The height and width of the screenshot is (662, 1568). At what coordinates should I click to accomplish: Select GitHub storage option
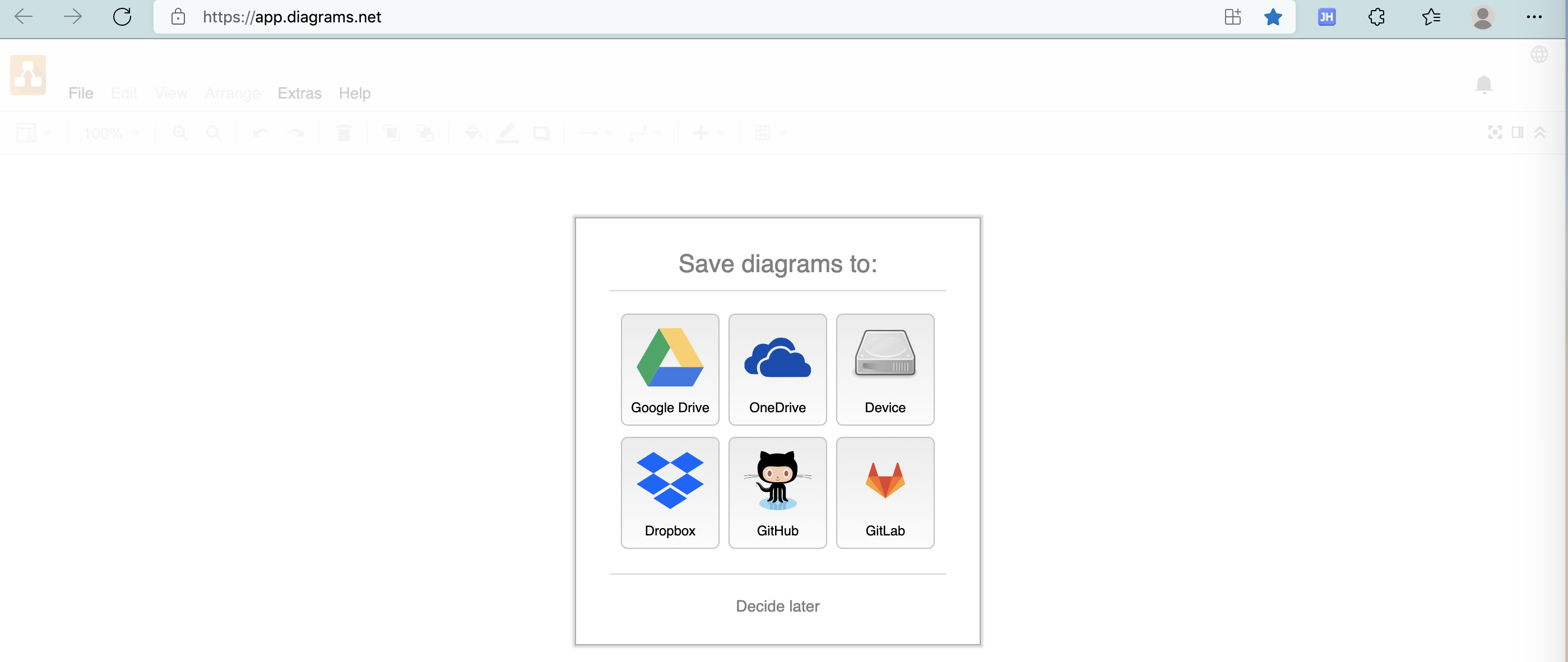point(777,492)
